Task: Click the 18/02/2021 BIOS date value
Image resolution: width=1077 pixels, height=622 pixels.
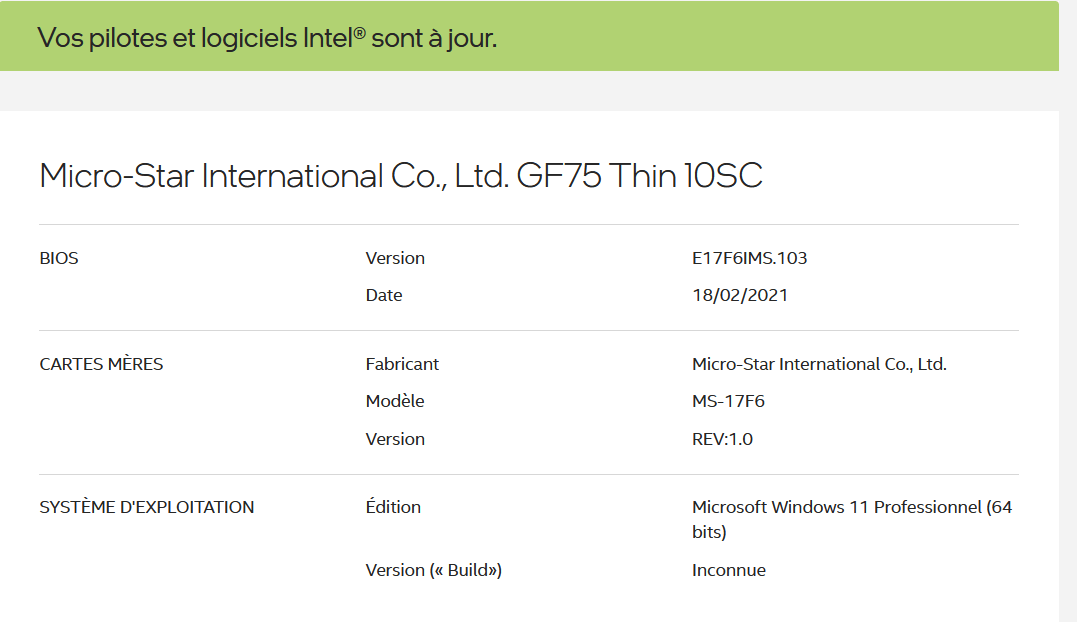Action: pos(740,295)
